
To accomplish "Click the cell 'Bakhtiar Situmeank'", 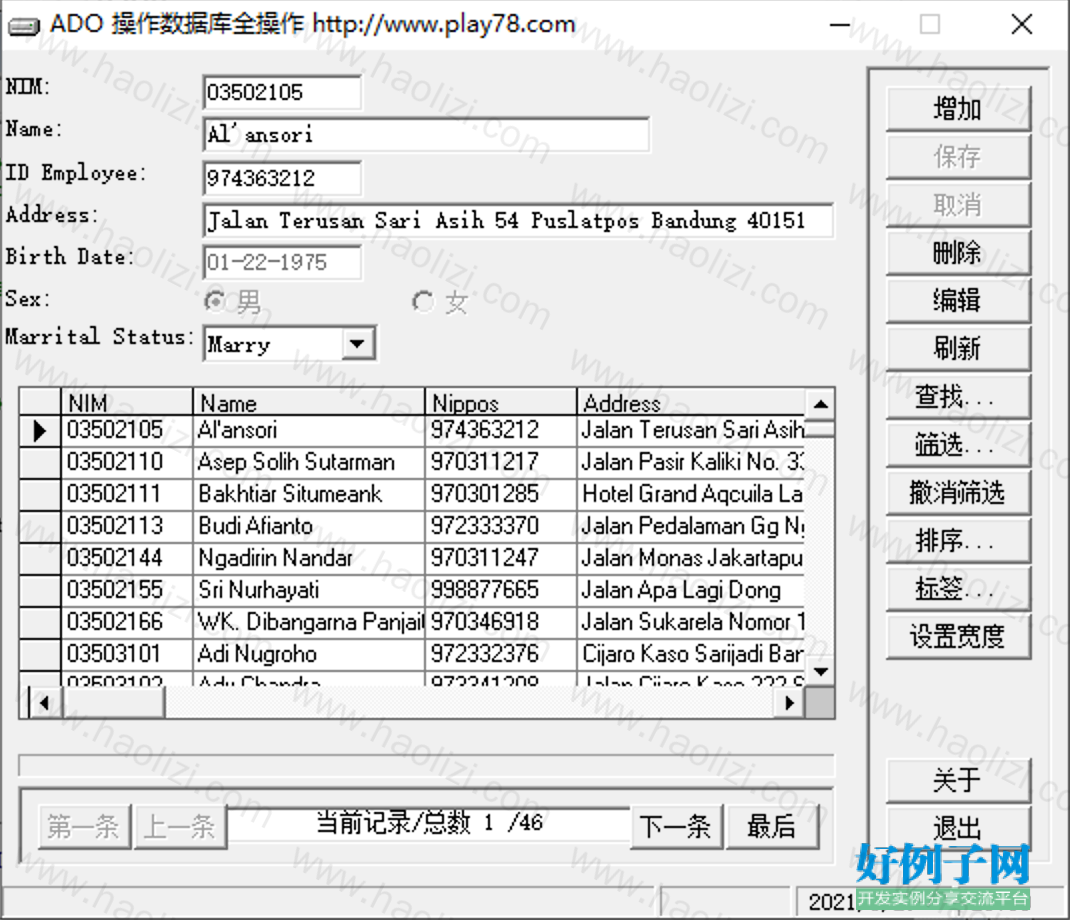I will (309, 495).
